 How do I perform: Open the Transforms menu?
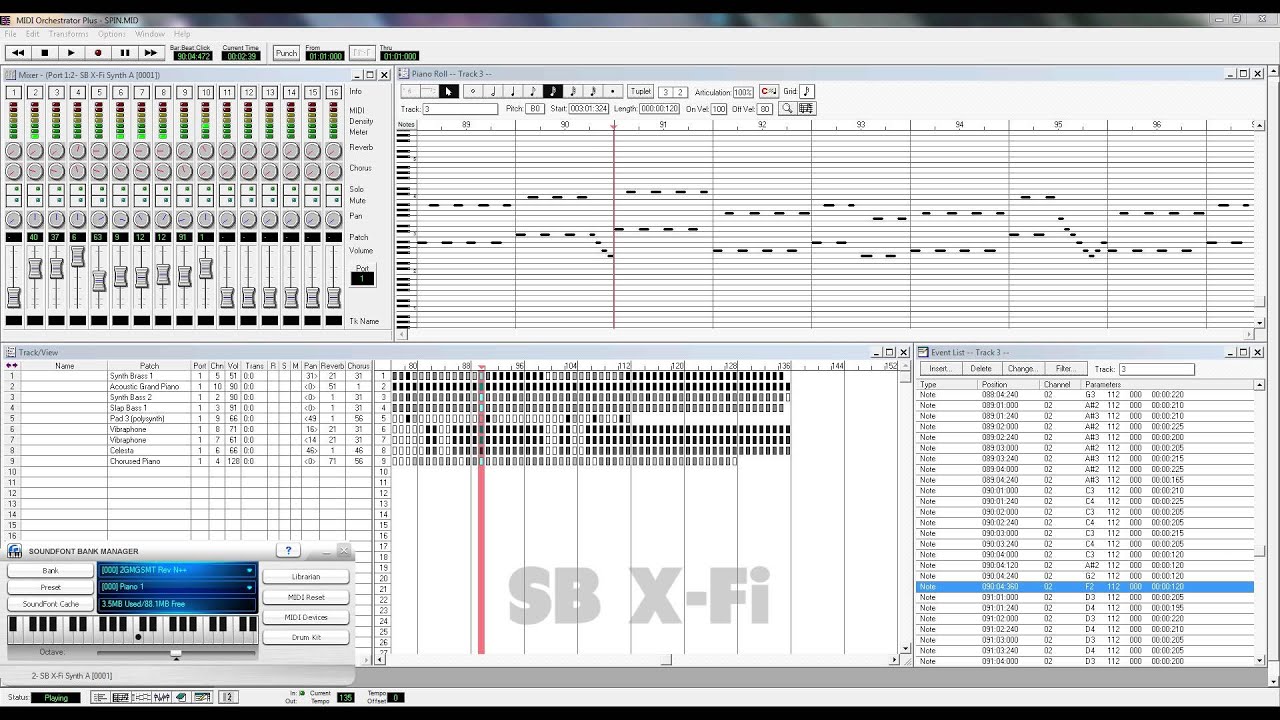click(69, 34)
